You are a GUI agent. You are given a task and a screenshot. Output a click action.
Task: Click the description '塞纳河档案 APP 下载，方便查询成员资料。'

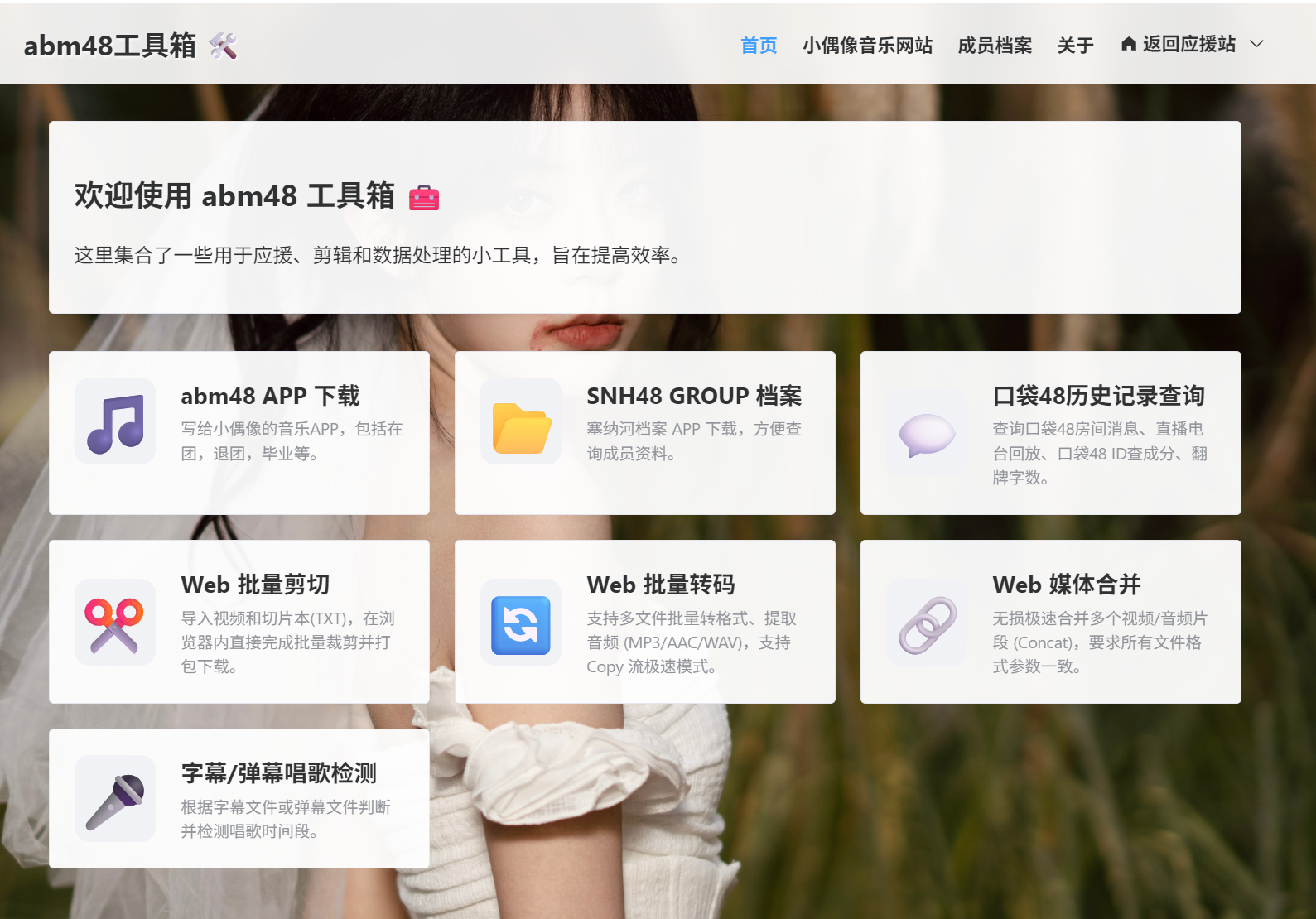[694, 441]
